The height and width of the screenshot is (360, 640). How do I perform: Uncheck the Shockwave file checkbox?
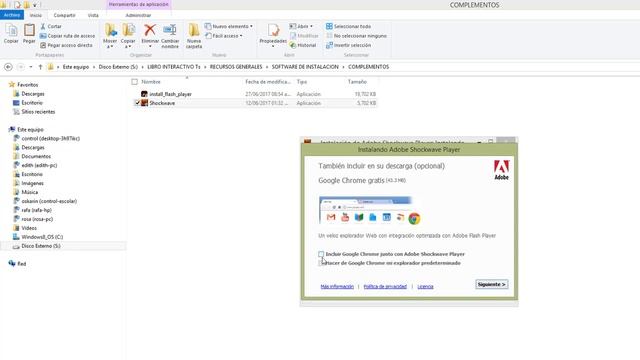click(137, 103)
